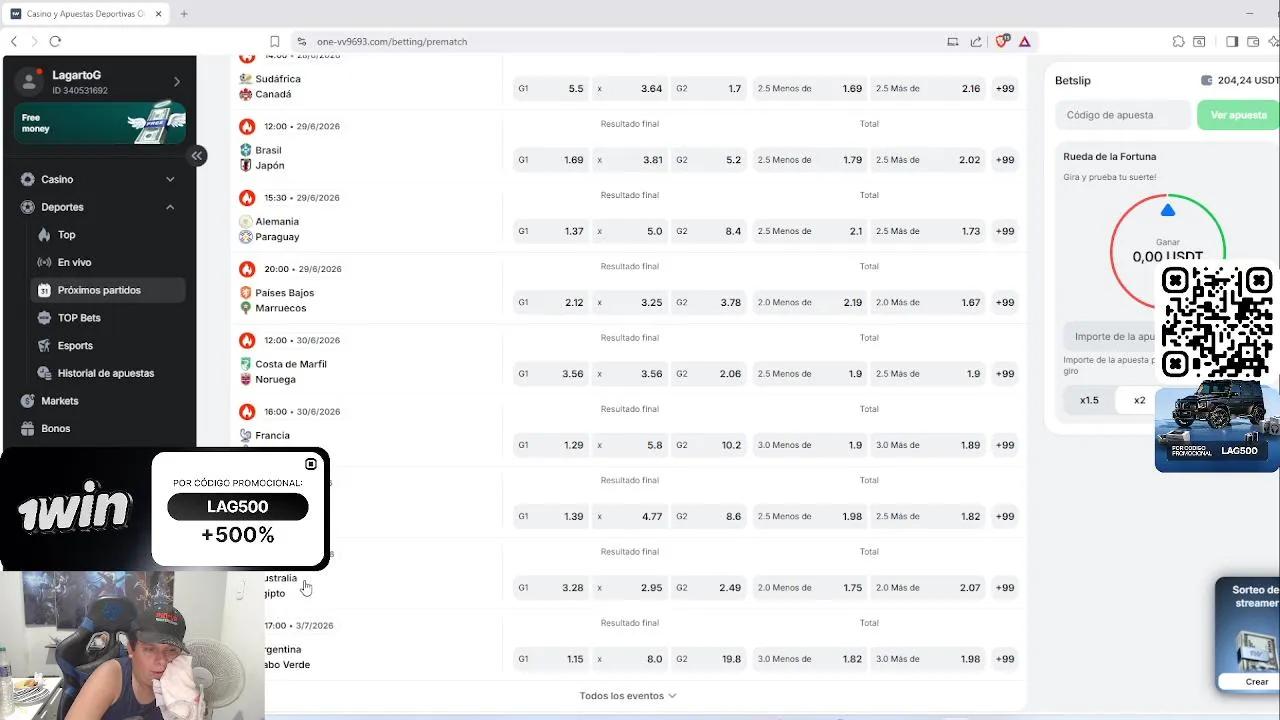The width and height of the screenshot is (1280, 720).
Task: Expand the Casino menu chevron
Action: click(x=170, y=179)
